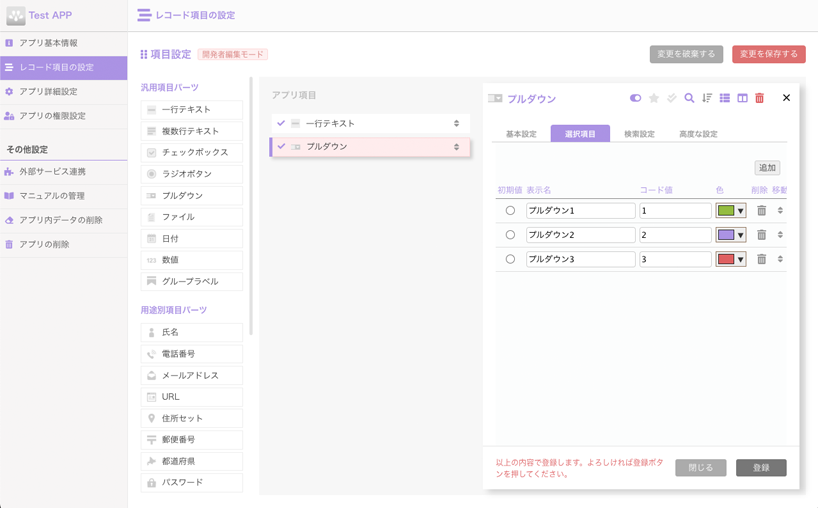Click the 一行テキスト row under アプリ項目
Viewport: 818px width, 508px height.
click(370, 124)
